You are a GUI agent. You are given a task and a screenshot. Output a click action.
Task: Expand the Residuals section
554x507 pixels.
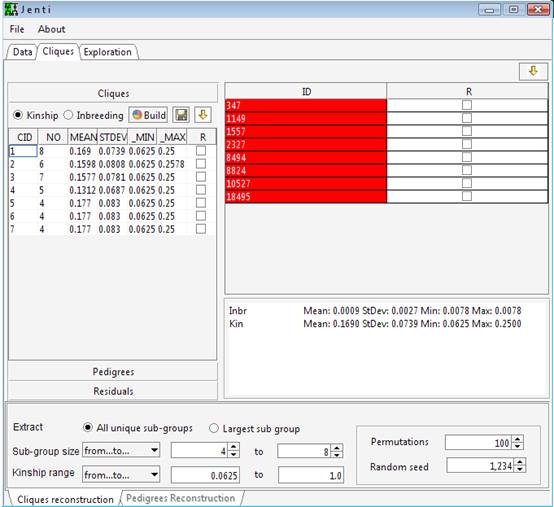pos(113,391)
